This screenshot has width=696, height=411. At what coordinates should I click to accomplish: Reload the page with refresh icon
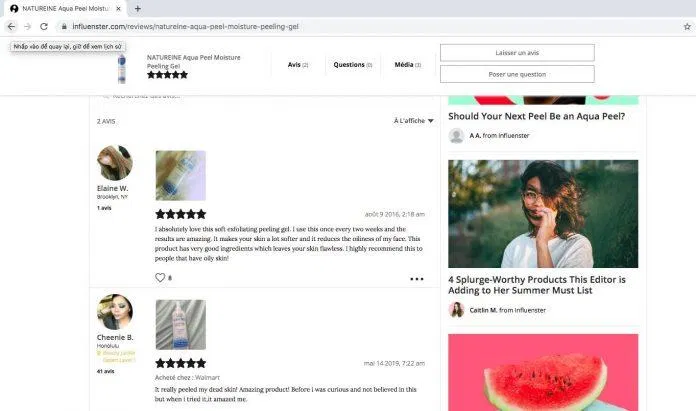click(x=44, y=27)
